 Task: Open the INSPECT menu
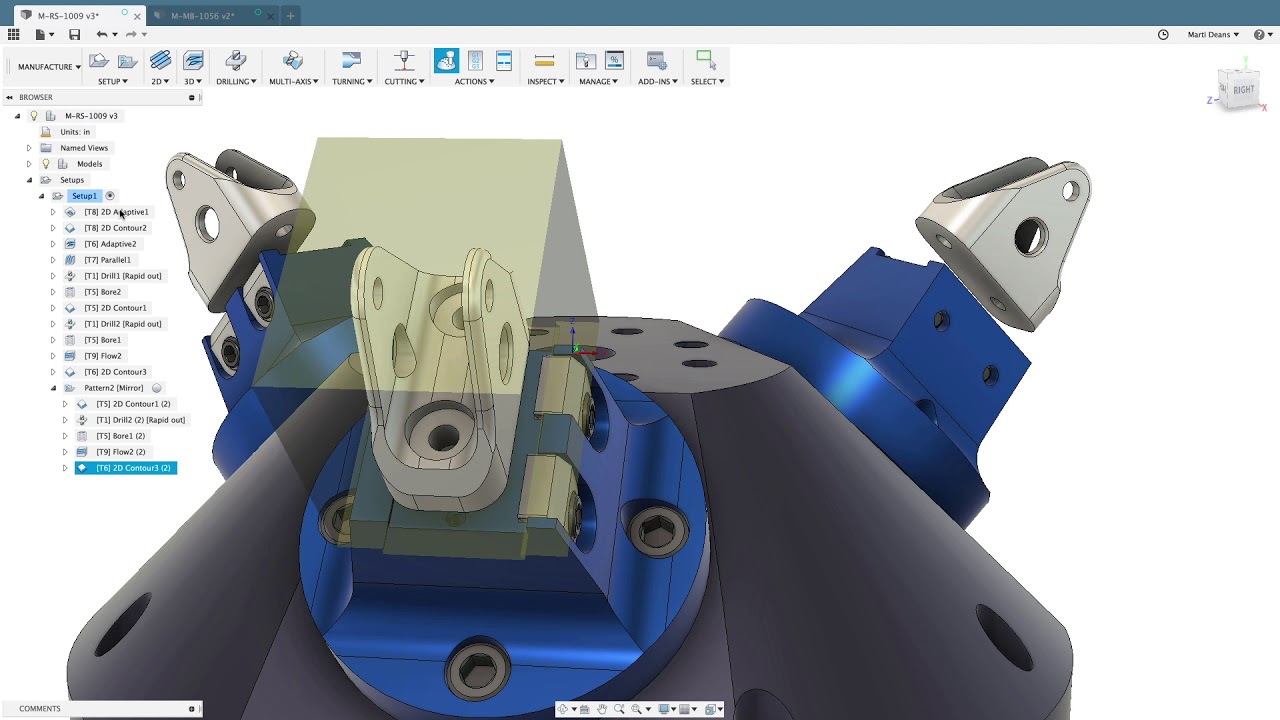[x=545, y=81]
